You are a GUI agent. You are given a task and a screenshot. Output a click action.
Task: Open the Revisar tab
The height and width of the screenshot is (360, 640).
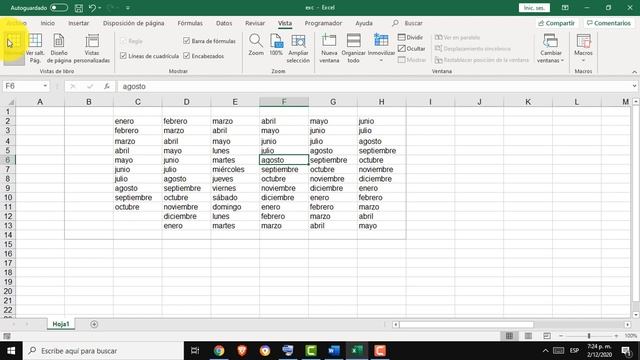(255, 23)
